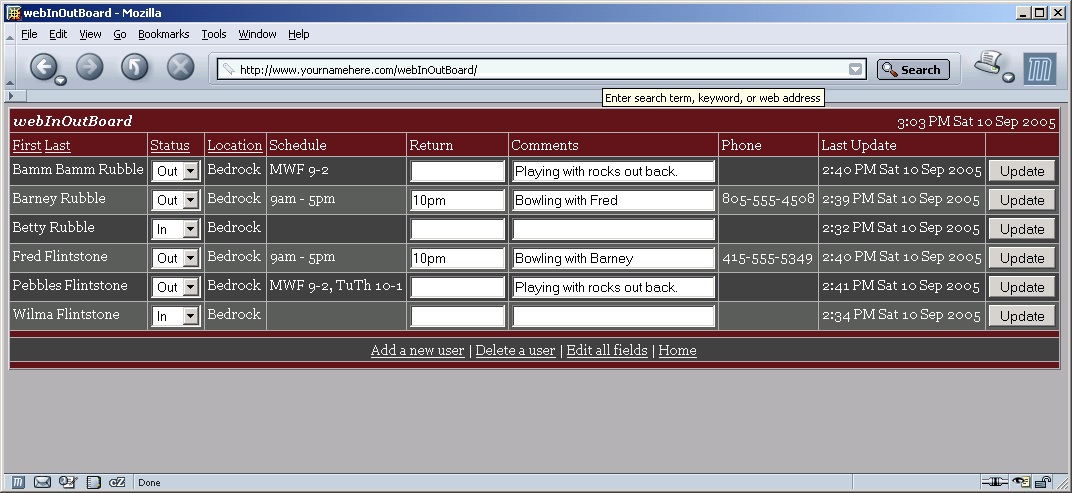Open Barney Rubble's status dropdown
Screen dimensions: 1072x493
tap(176, 200)
